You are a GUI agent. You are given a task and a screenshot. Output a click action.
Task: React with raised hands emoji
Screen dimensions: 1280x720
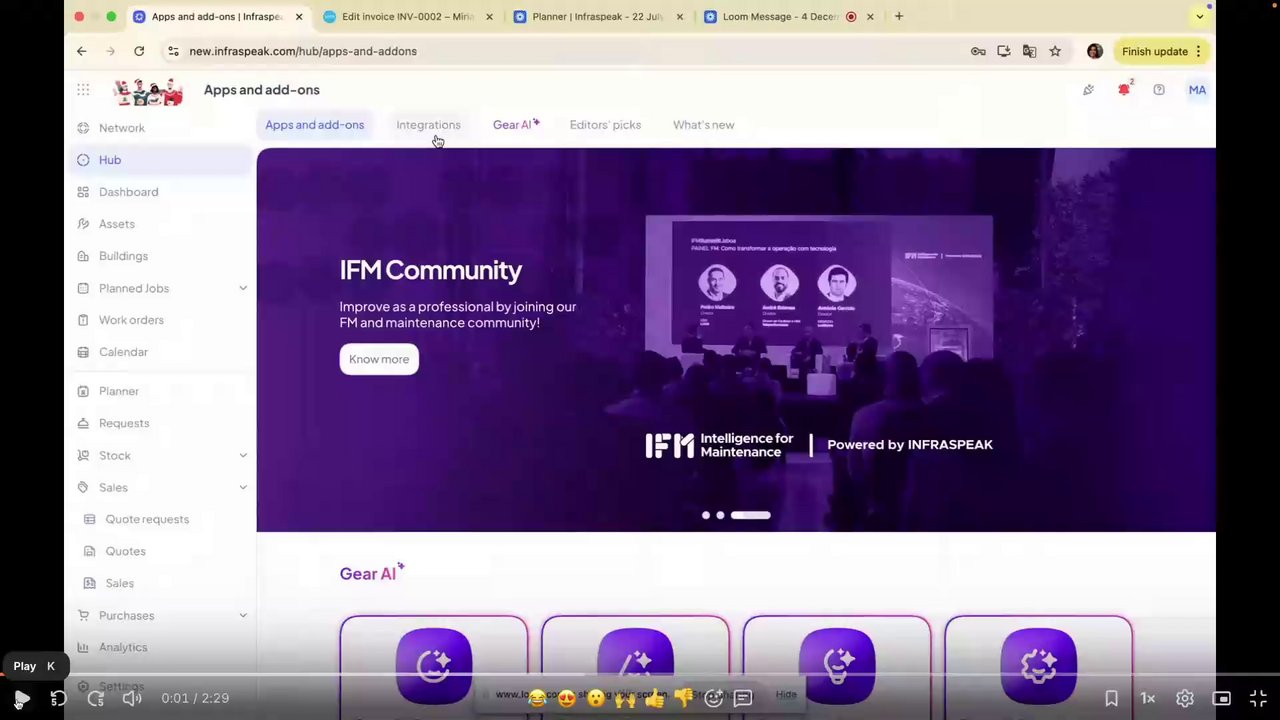click(625, 698)
